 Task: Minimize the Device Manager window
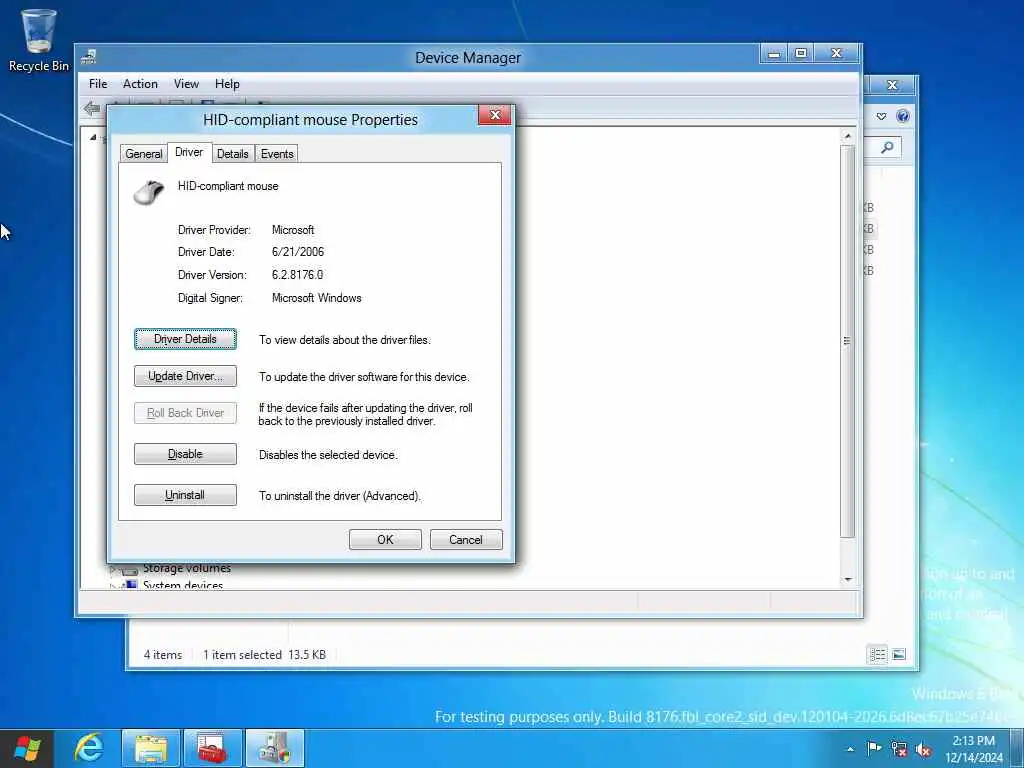(774, 54)
